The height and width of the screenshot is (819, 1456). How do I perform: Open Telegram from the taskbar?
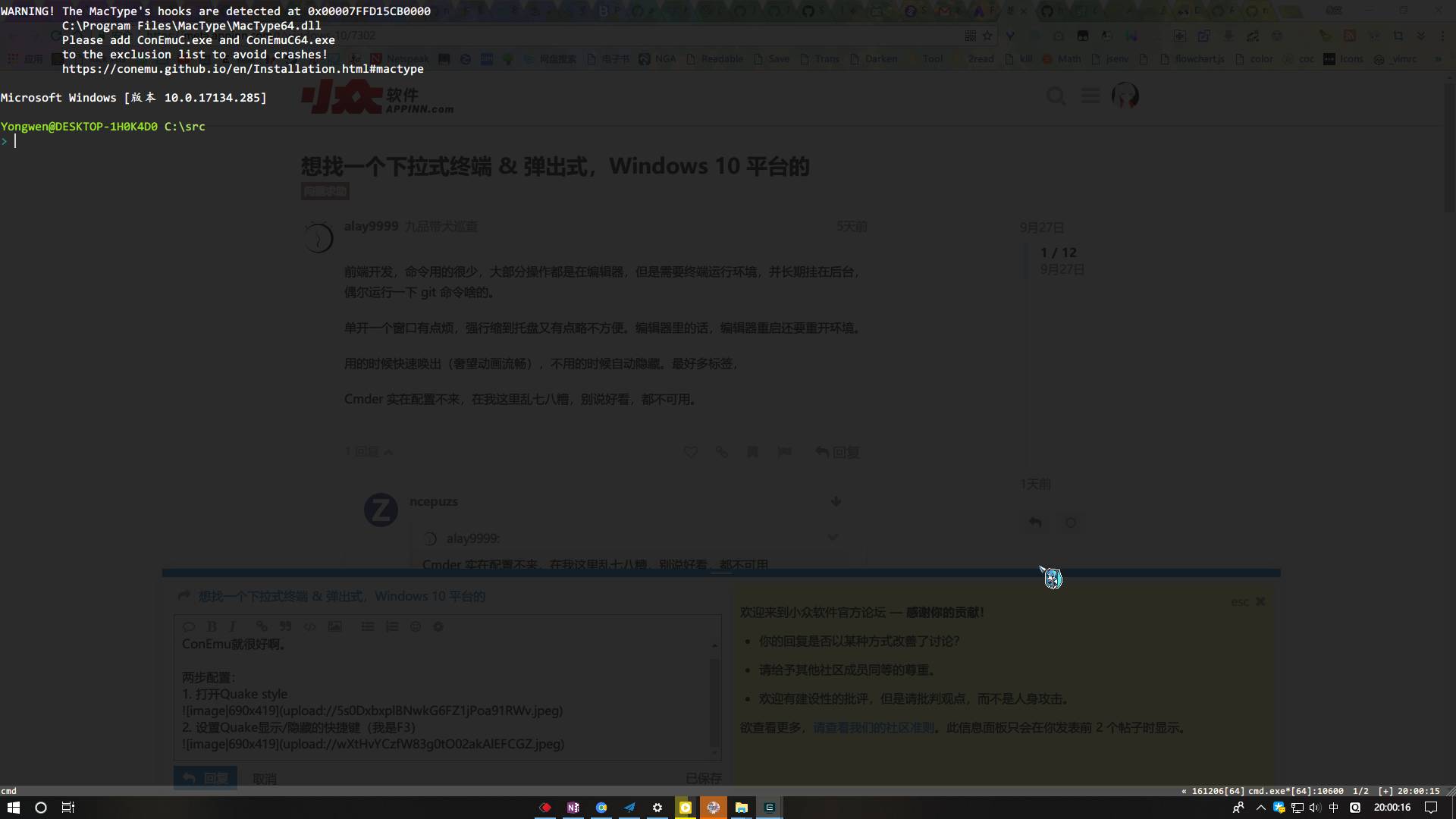tap(629, 808)
